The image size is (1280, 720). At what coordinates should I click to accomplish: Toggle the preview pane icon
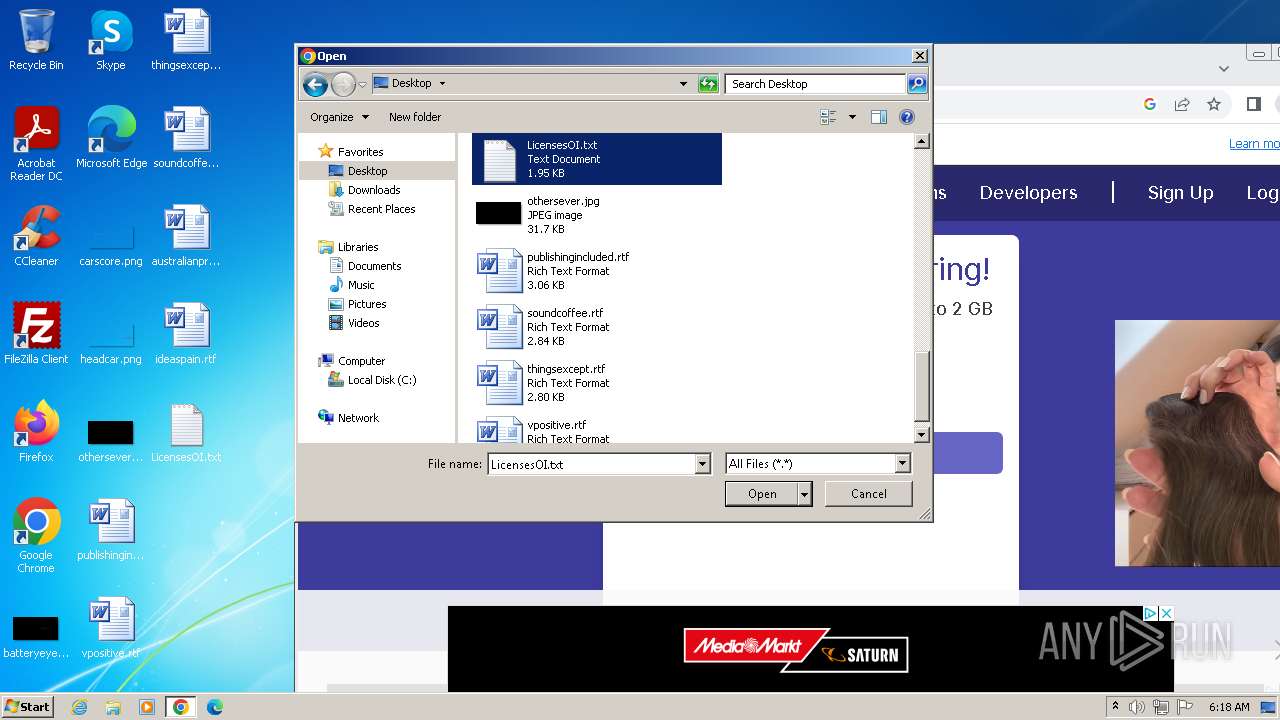tap(878, 117)
